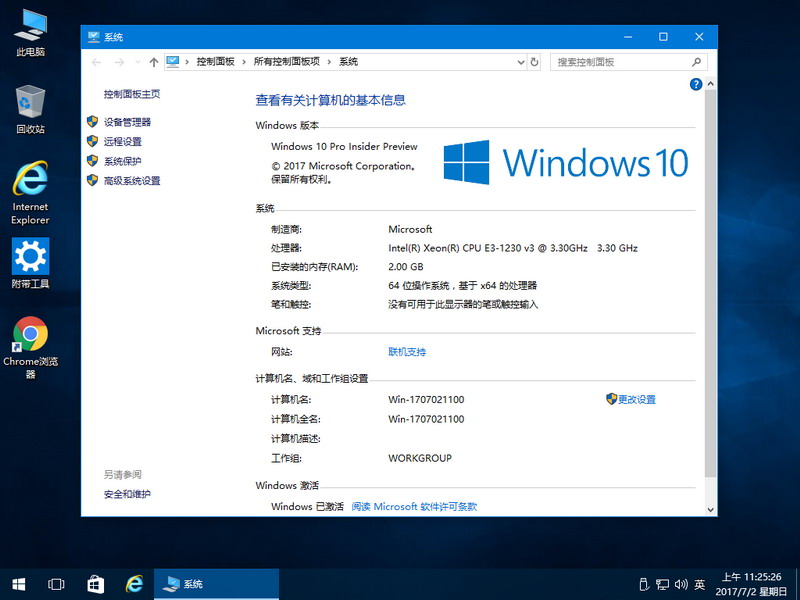This screenshot has width=800, height=600.
Task: Click the help question mark icon
Action: (696, 84)
